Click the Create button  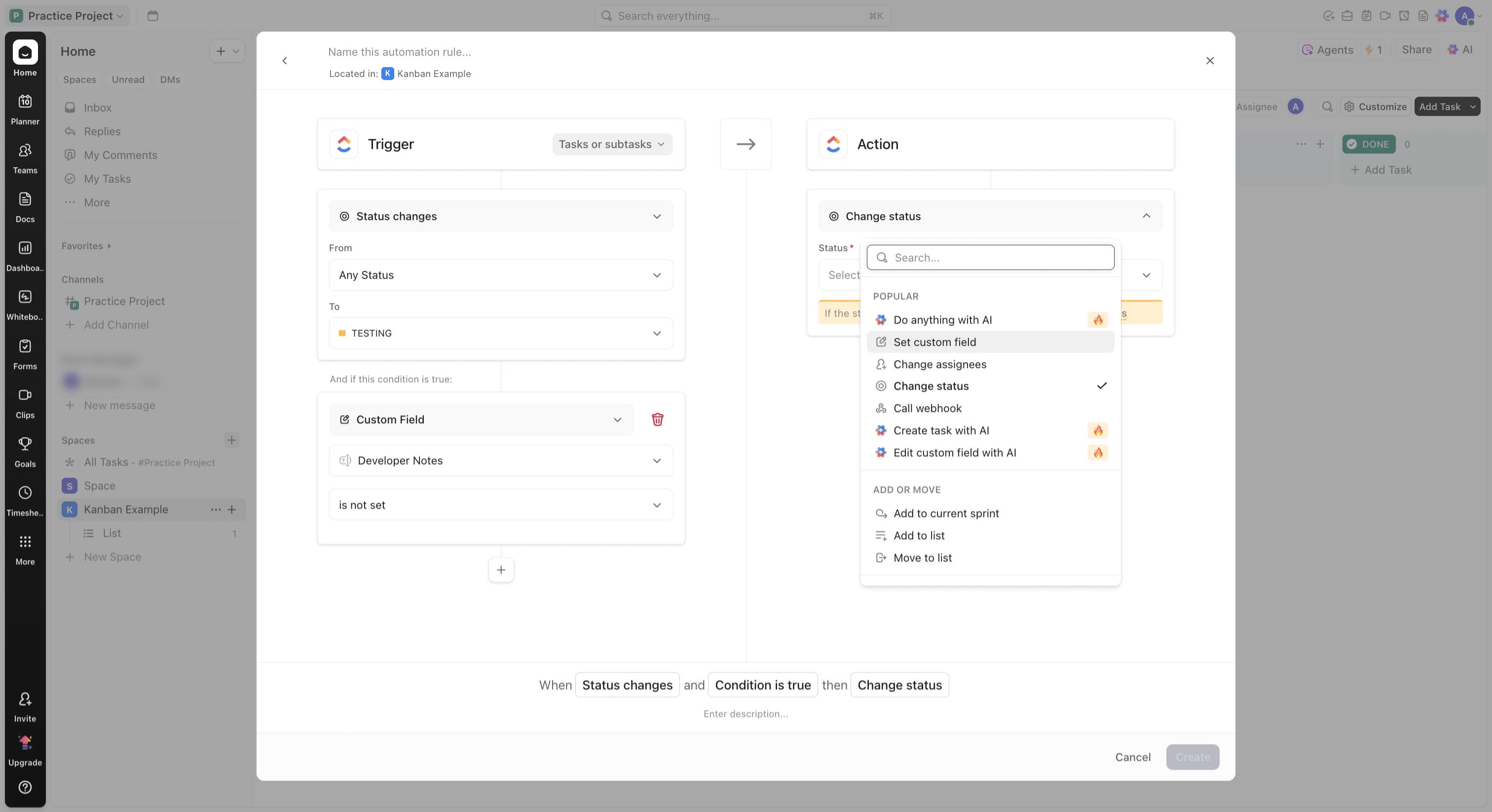tap(1192, 757)
